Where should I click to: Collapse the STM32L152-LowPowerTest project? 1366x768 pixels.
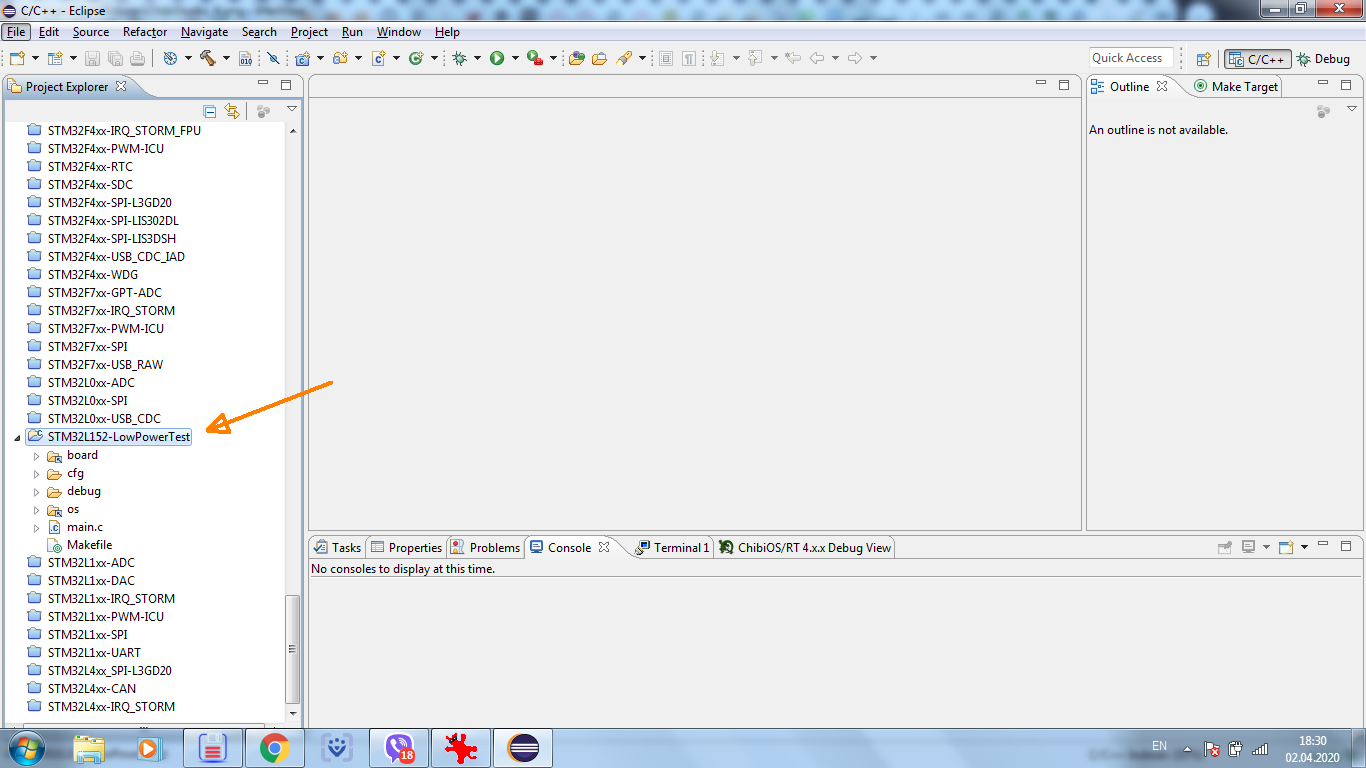pos(17,438)
